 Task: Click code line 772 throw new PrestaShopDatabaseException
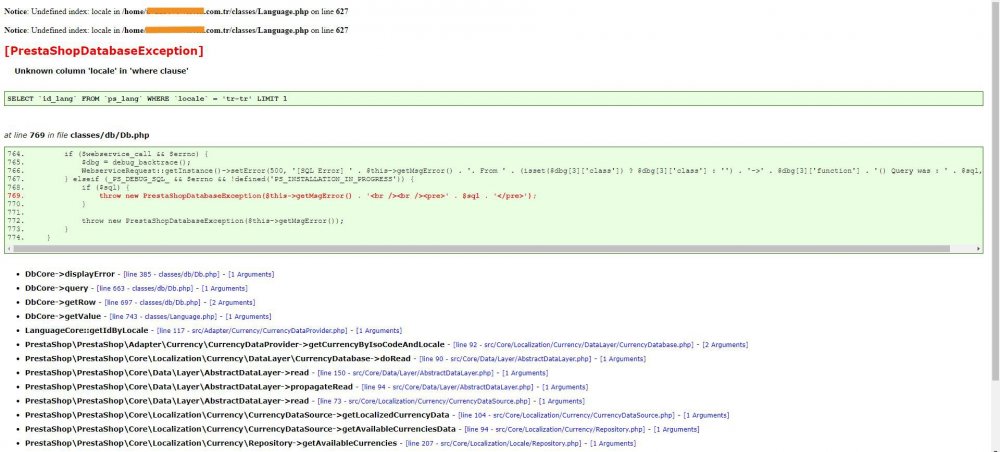coord(212,221)
